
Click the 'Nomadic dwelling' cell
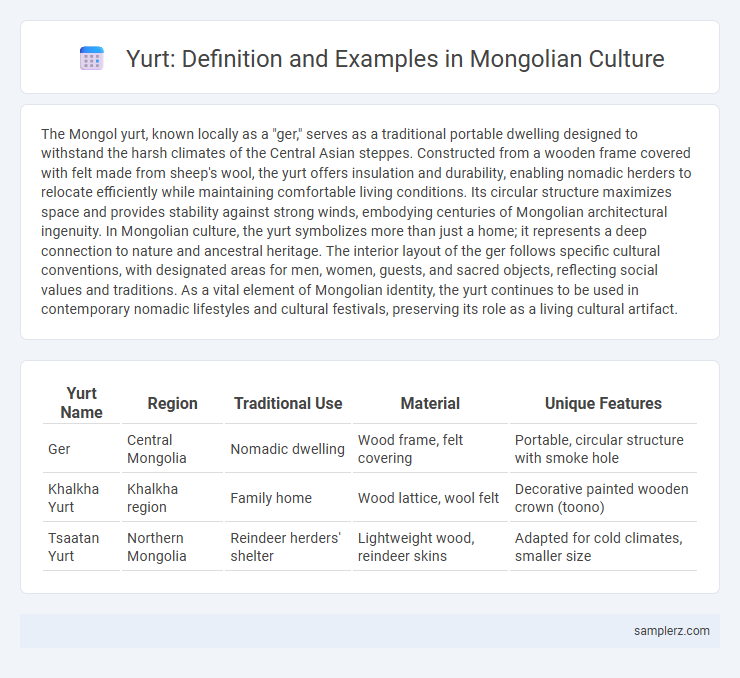pos(288,449)
